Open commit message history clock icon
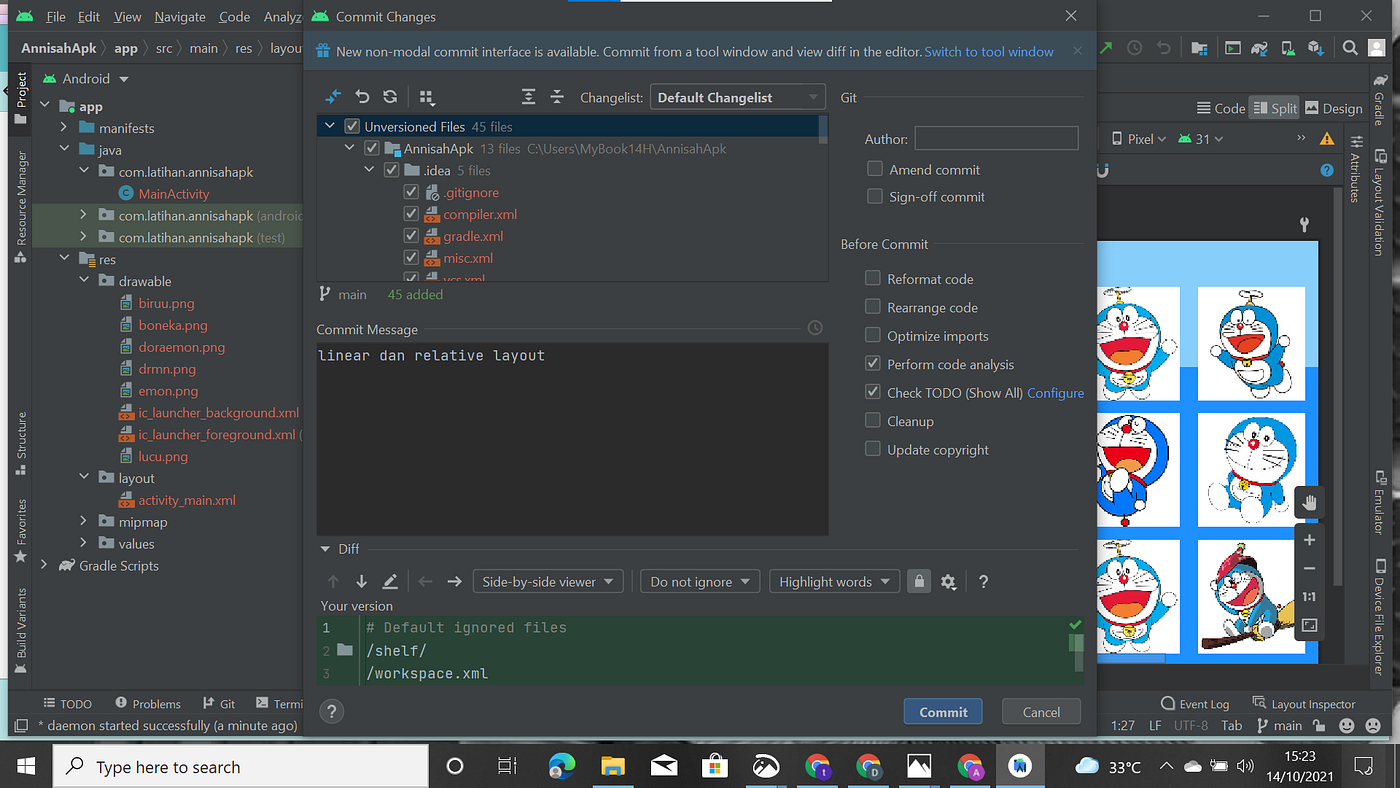This screenshot has height=788, width=1400. pyautogui.click(x=815, y=328)
